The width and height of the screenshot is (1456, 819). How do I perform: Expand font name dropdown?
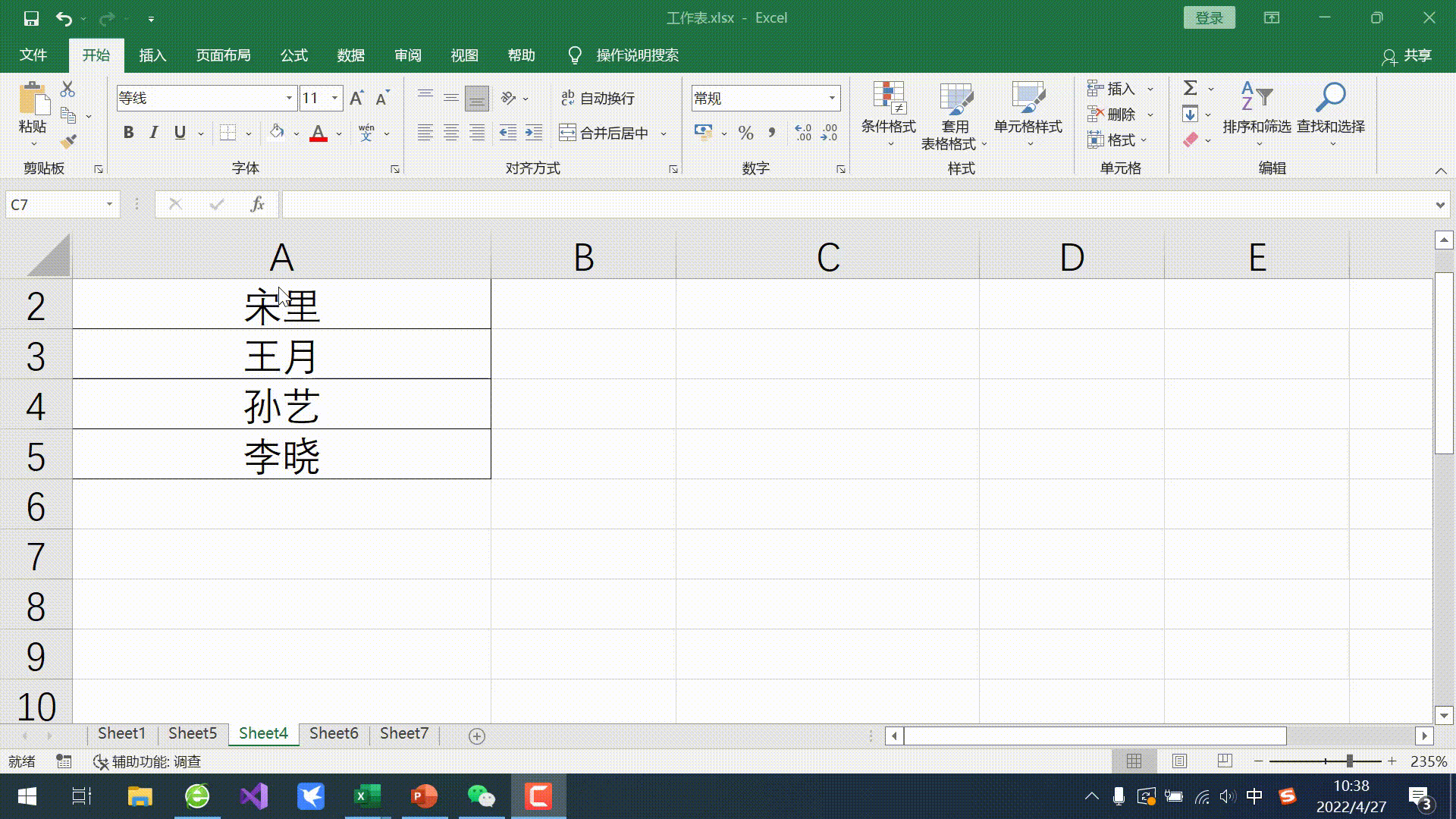(x=288, y=98)
